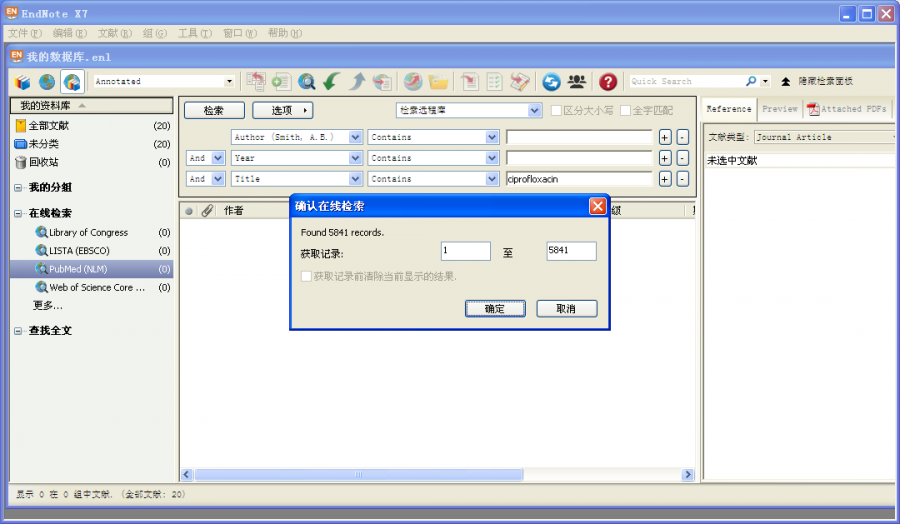This screenshot has width=900, height=524.
Task: Click the copy to local library icon
Action: point(256,81)
